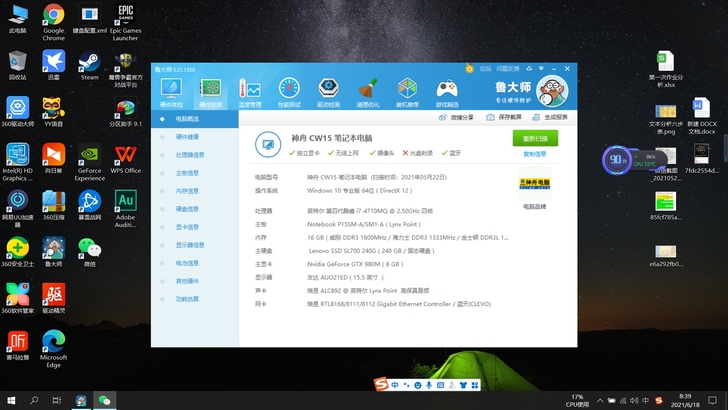Open the 回收站 recycle bin
Image resolution: width=728 pixels, height=410 pixels.
(x=18, y=65)
